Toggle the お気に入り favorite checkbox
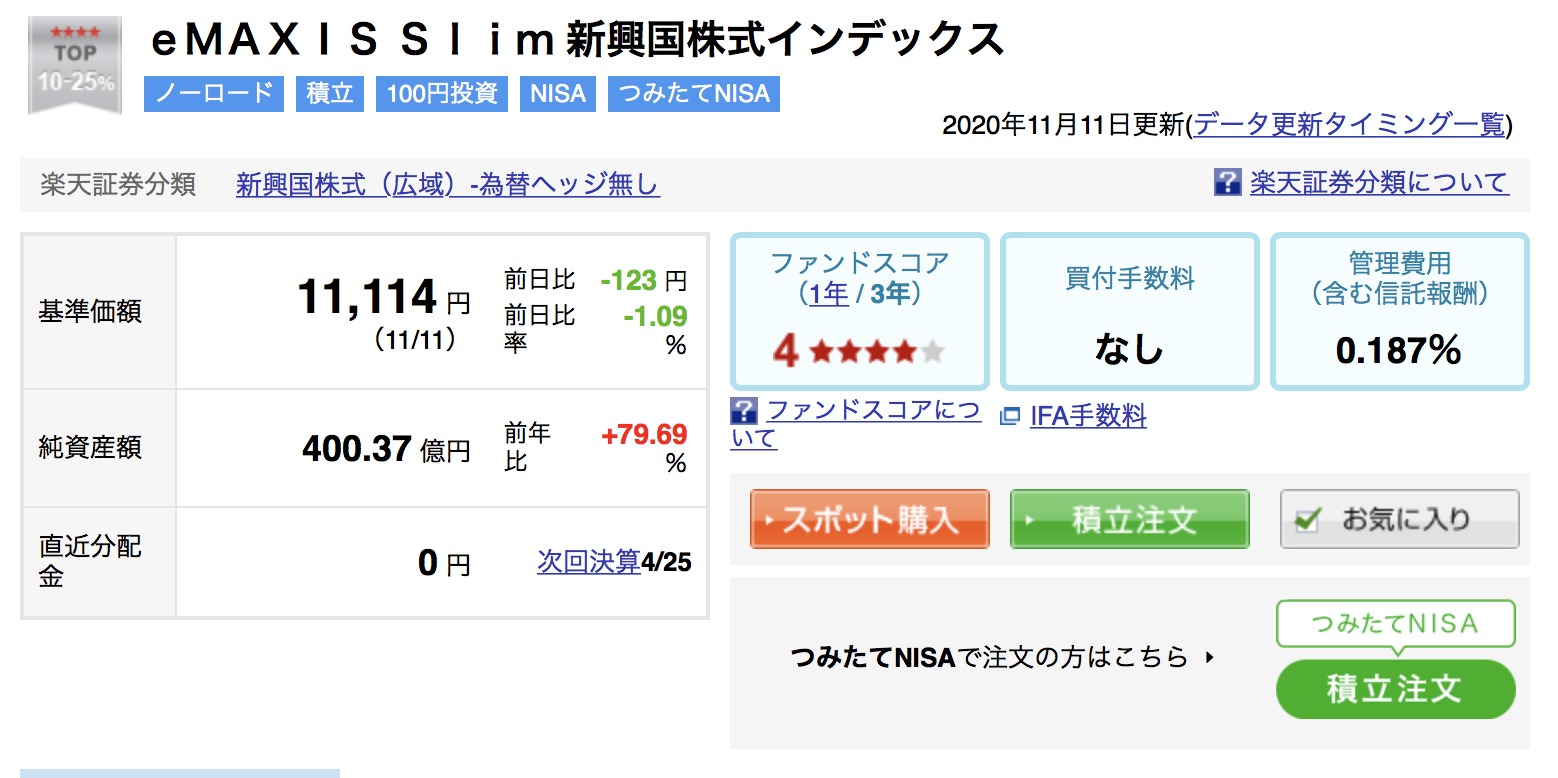This screenshot has width=1558, height=778. (1307, 520)
